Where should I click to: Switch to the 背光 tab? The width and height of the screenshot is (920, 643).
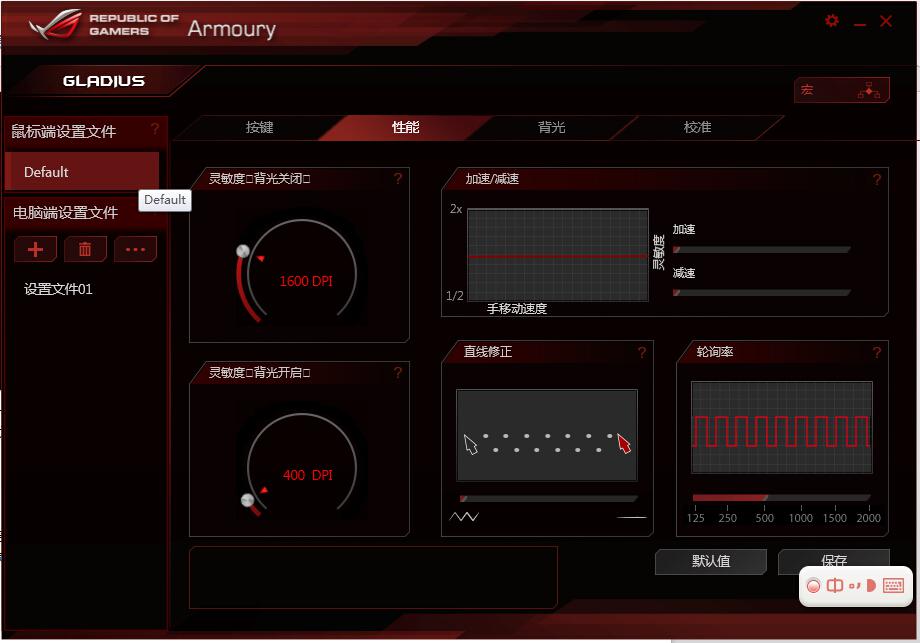pos(551,128)
